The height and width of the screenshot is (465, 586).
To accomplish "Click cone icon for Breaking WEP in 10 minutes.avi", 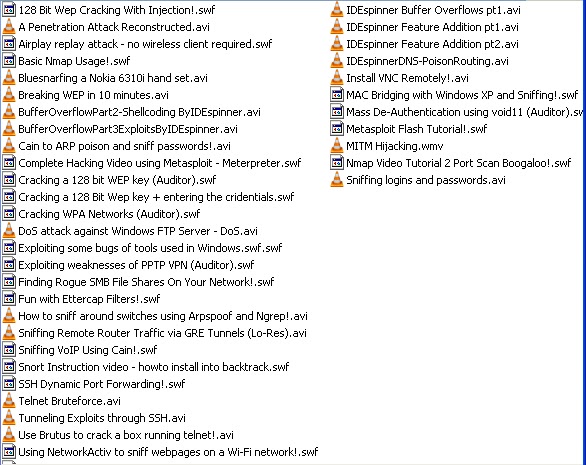I will pos(9,95).
